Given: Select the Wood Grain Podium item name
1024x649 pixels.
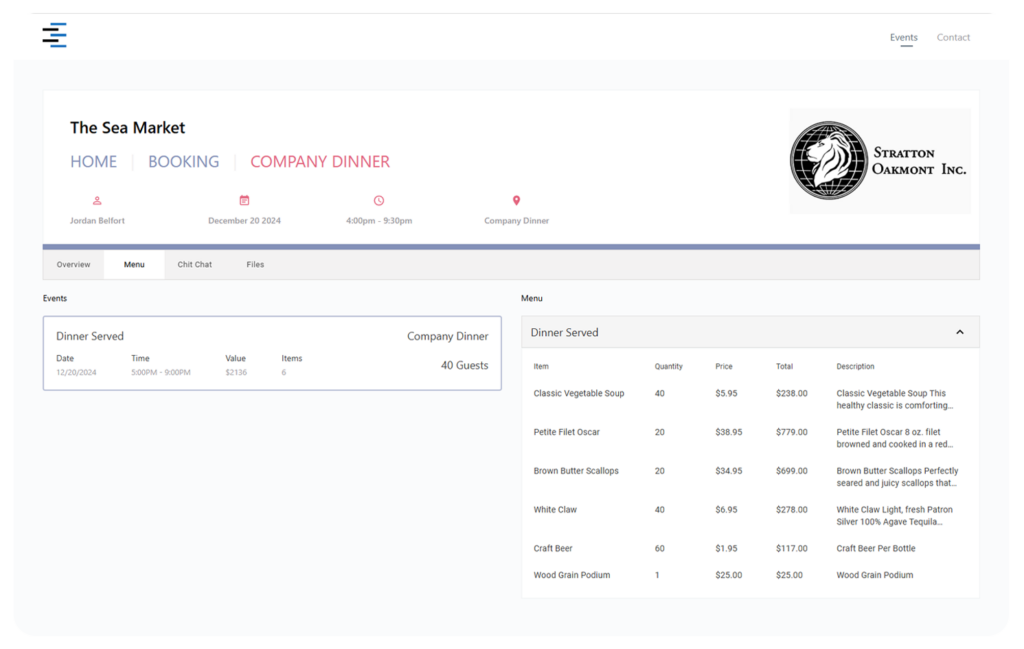Looking at the screenshot, I should coord(571,575).
